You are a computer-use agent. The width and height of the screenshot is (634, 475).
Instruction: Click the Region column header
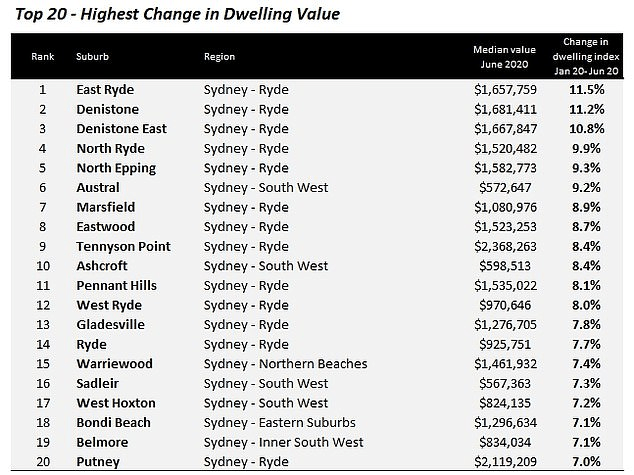point(219,57)
